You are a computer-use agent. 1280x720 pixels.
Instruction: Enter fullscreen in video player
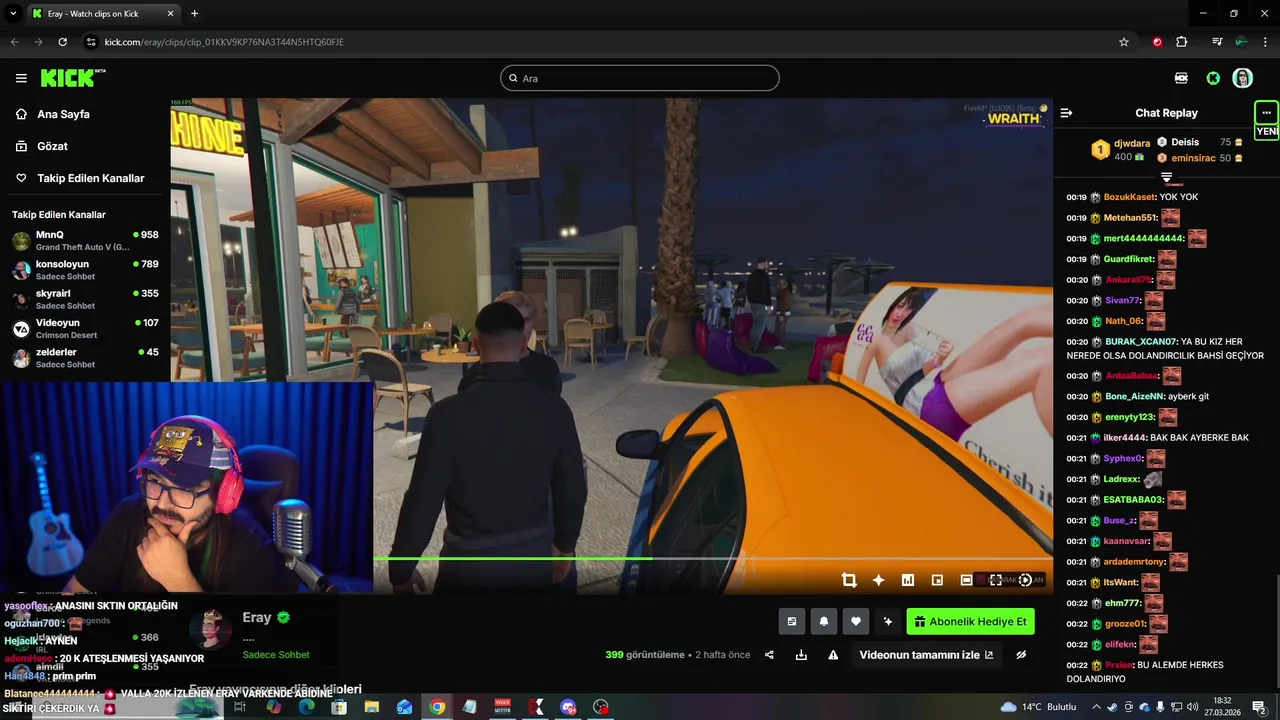(996, 580)
